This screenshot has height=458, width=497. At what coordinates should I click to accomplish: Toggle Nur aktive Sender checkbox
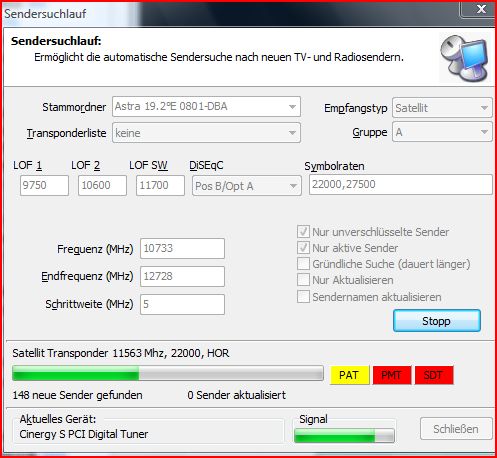click(303, 248)
